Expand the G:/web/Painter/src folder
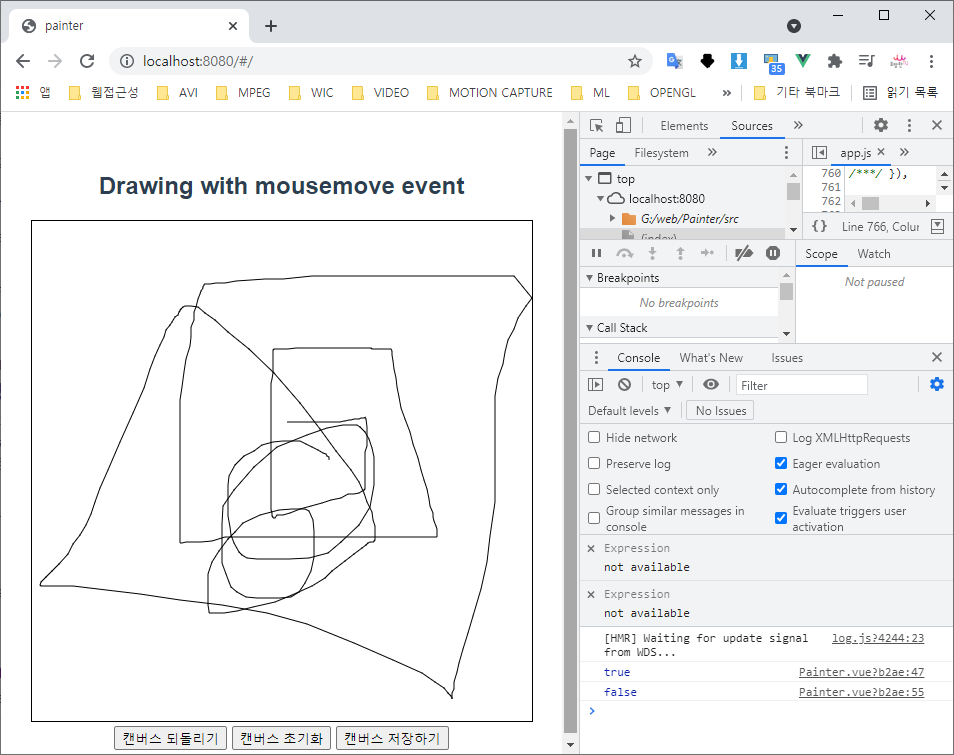Viewport: 954px width, 755px height. [x=612, y=218]
